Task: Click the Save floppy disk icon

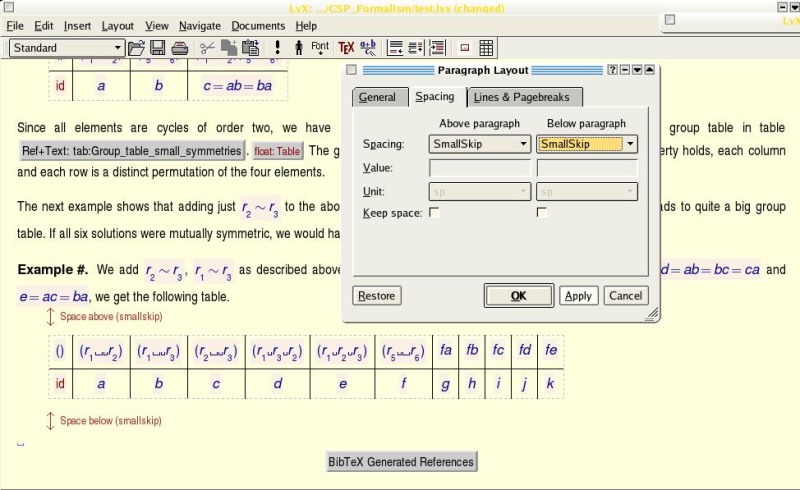Action: [x=158, y=48]
